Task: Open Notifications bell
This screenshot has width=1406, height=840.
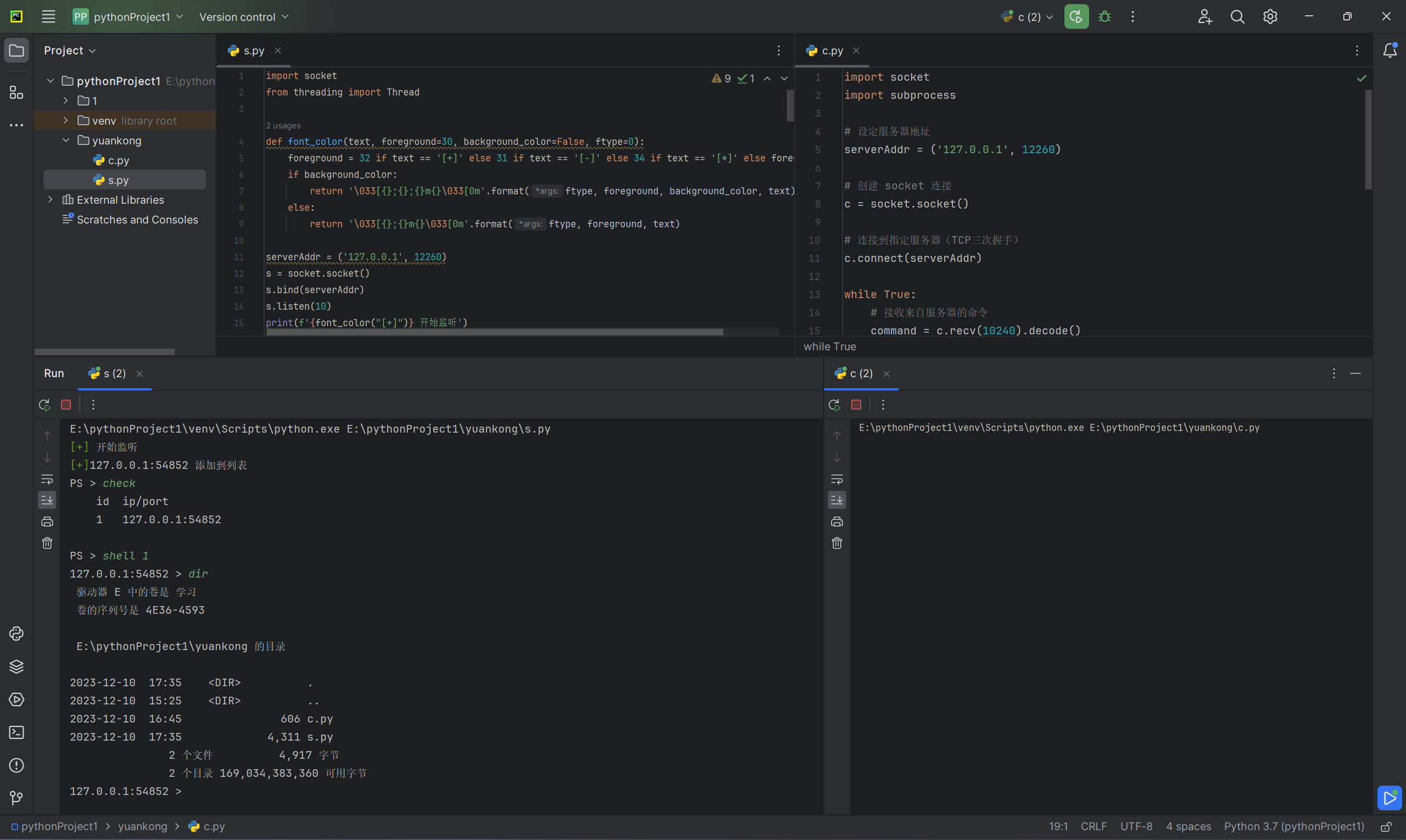Action: (x=1390, y=51)
